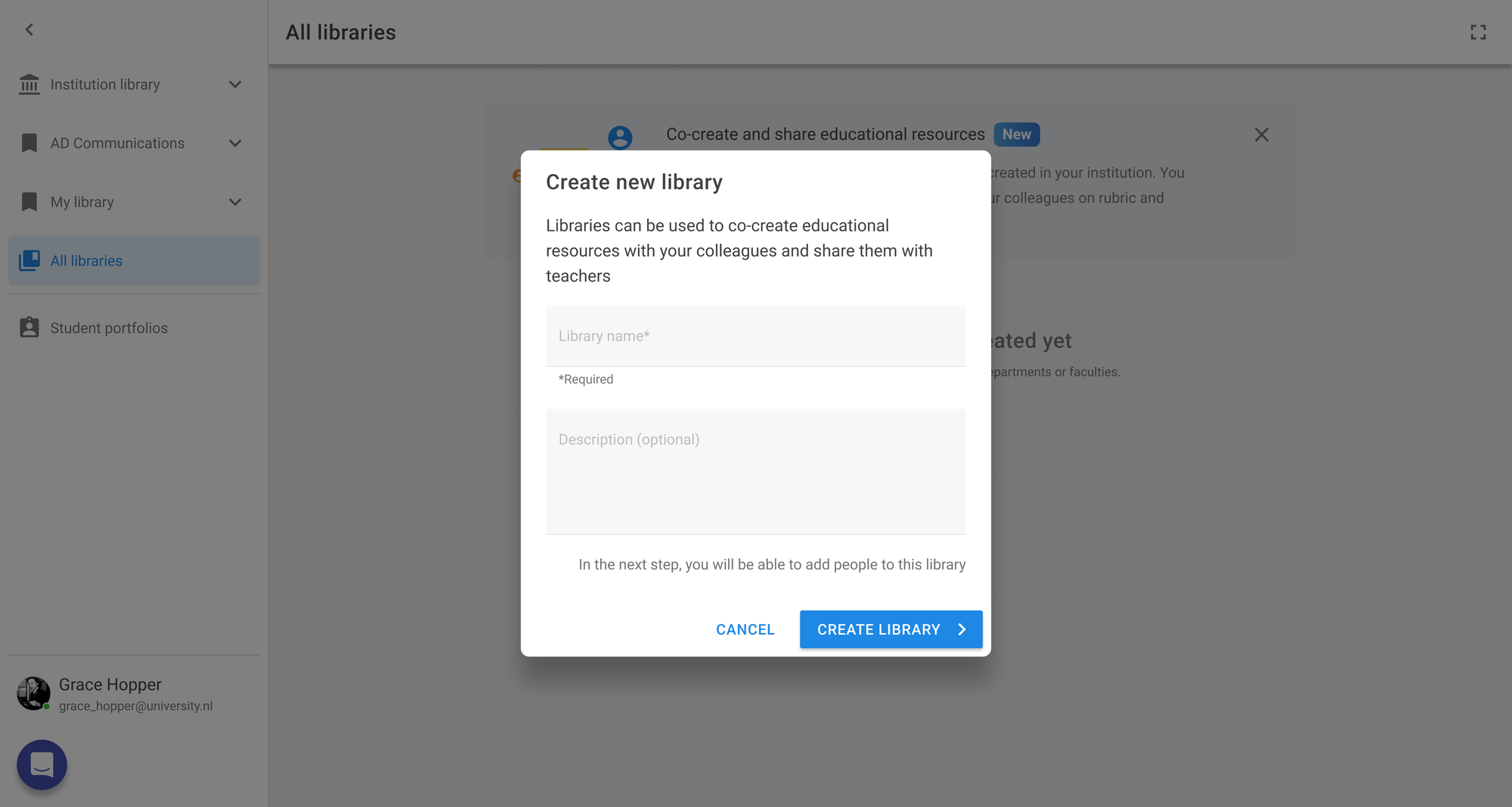Expand the AD Communications chevron

[x=235, y=143]
